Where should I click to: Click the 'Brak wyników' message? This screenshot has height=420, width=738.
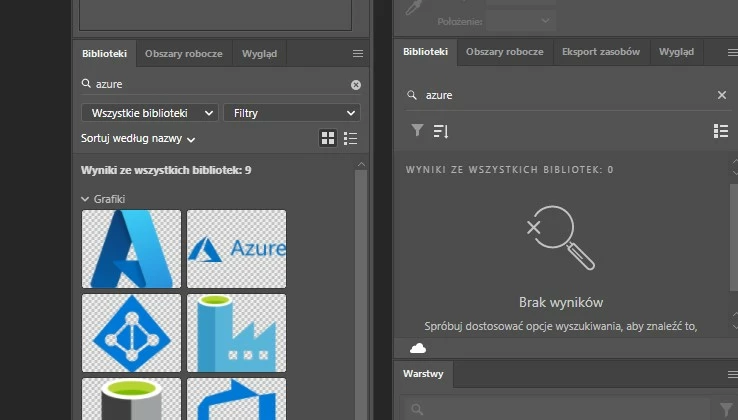561,302
